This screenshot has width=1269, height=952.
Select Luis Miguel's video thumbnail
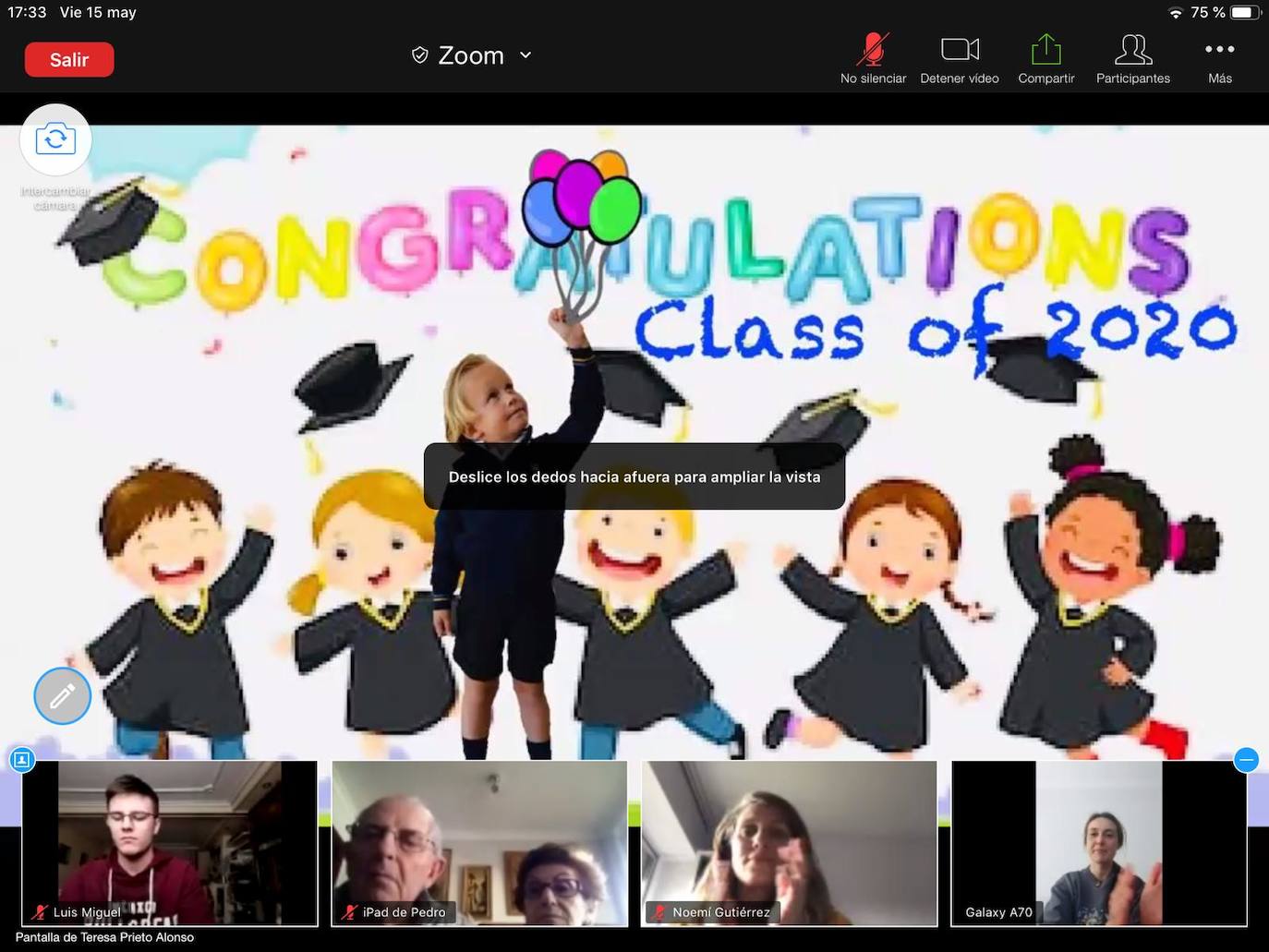point(170,842)
